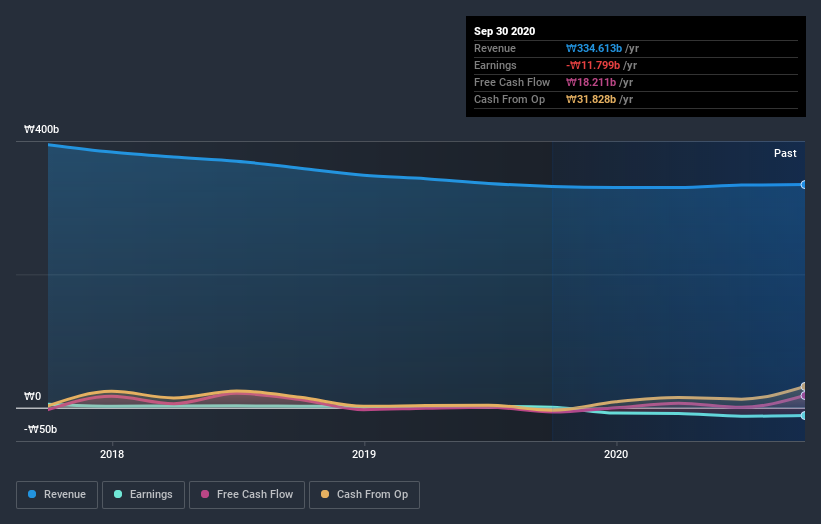821x524 pixels.
Task: Select the Free Cash Flow endpoint marker
Action: click(803, 396)
